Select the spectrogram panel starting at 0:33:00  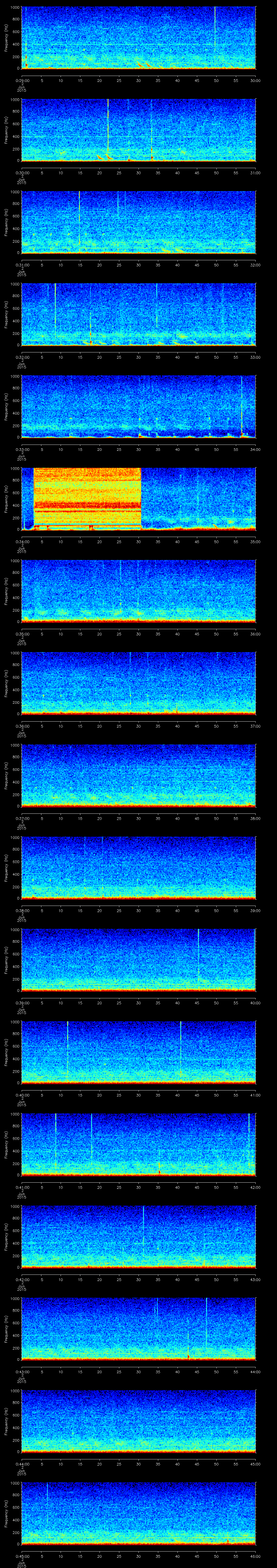coord(138,407)
